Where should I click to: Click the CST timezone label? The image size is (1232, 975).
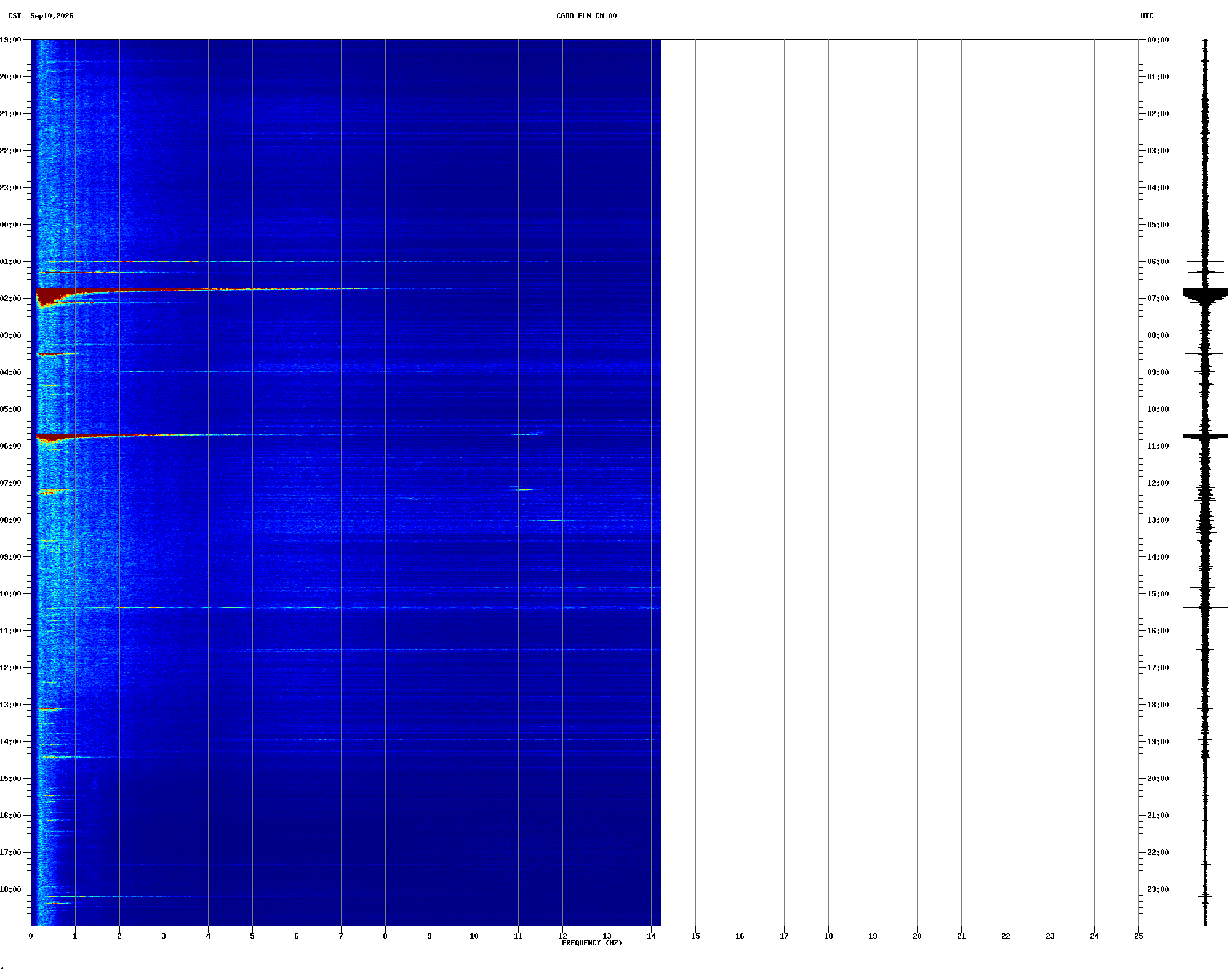(15, 16)
